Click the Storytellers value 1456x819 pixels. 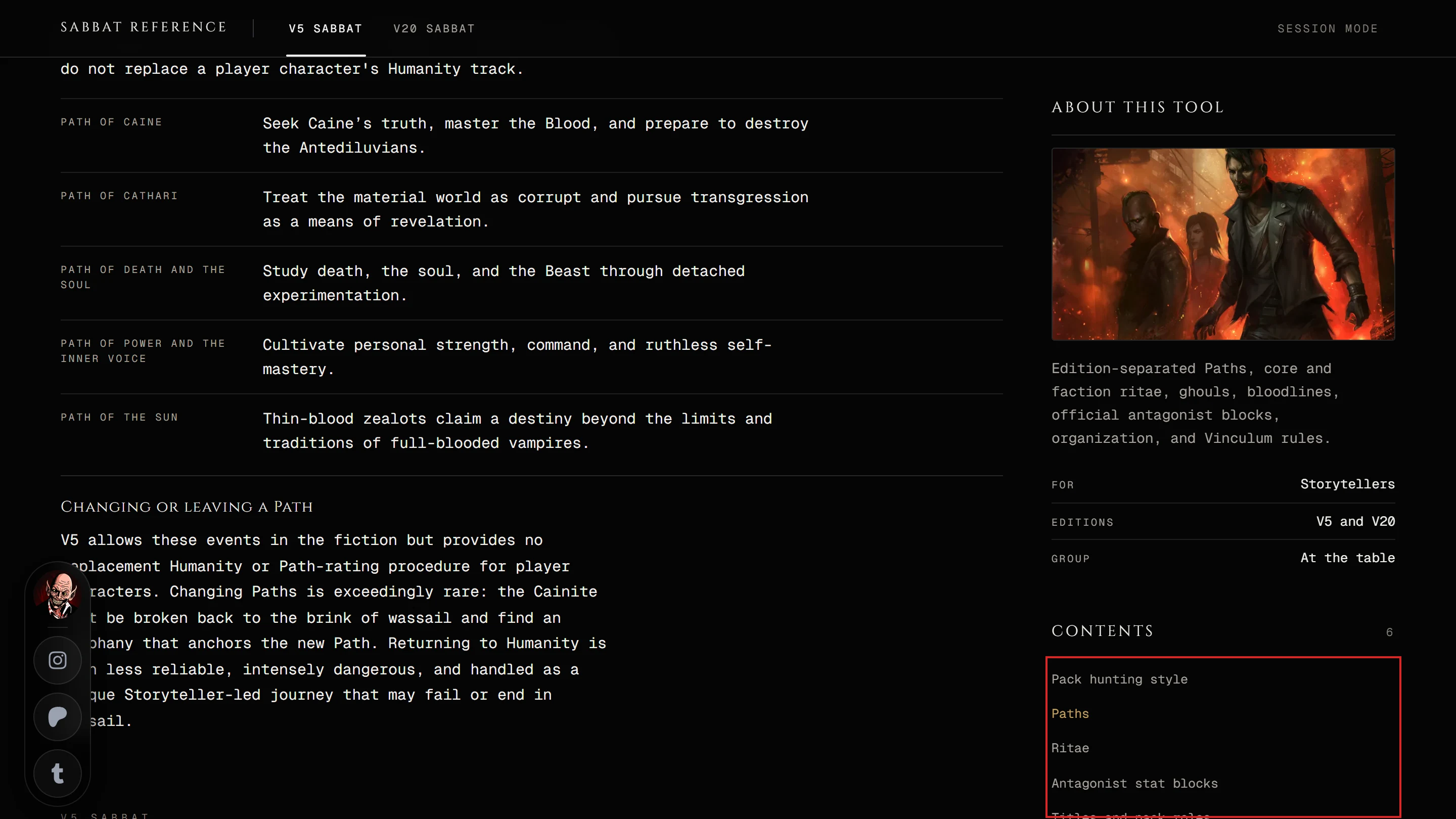click(1347, 484)
